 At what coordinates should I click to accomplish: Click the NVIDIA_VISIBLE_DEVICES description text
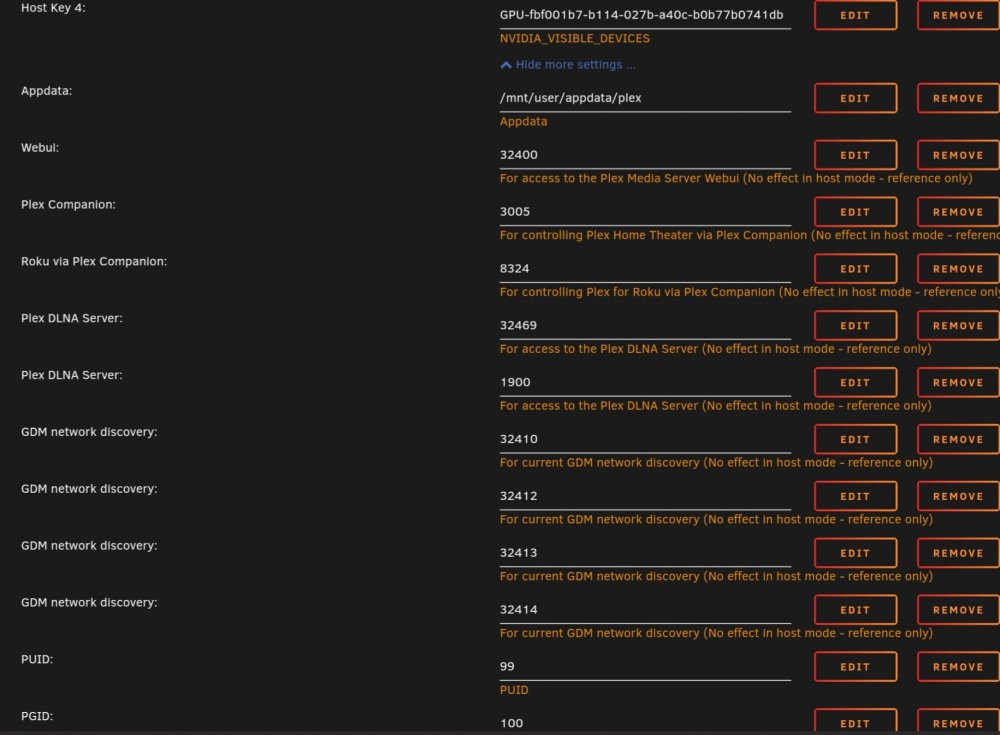click(575, 38)
